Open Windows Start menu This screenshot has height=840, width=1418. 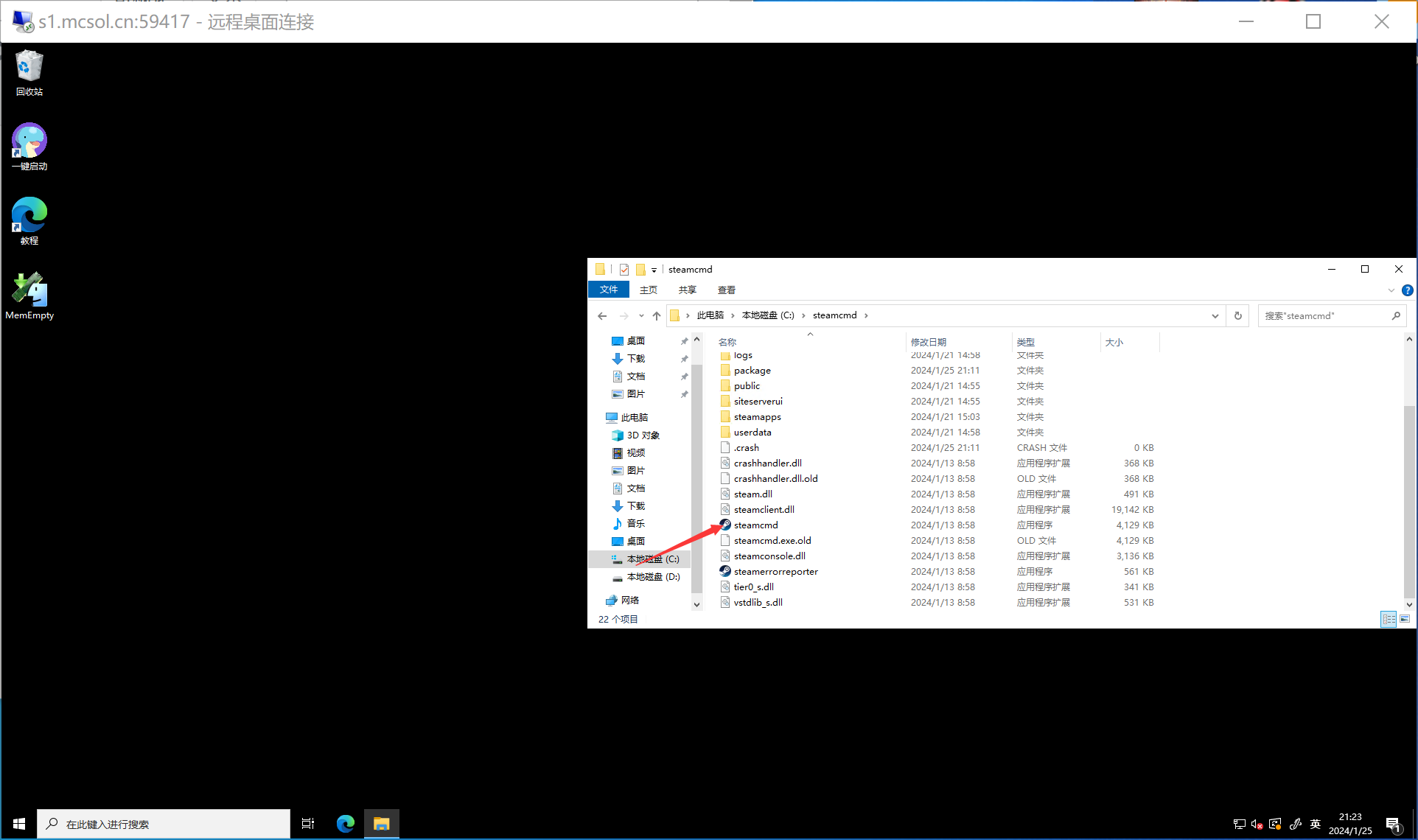click(x=19, y=824)
